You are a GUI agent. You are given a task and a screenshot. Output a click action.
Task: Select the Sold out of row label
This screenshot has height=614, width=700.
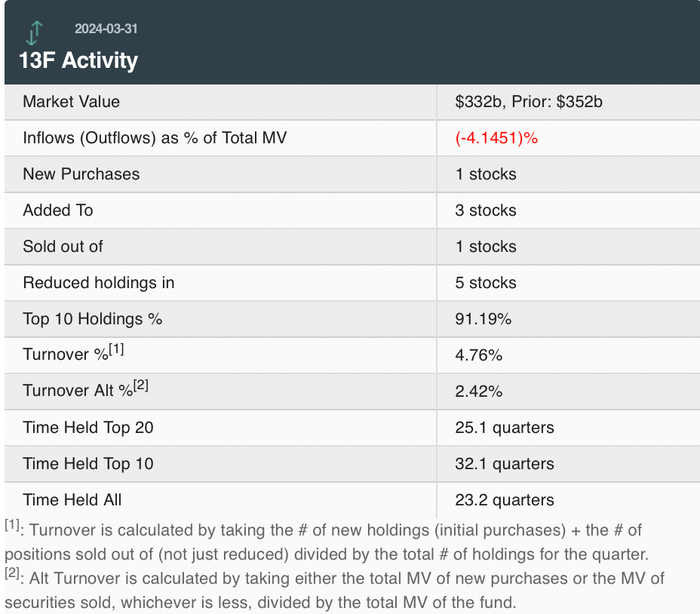(x=63, y=246)
